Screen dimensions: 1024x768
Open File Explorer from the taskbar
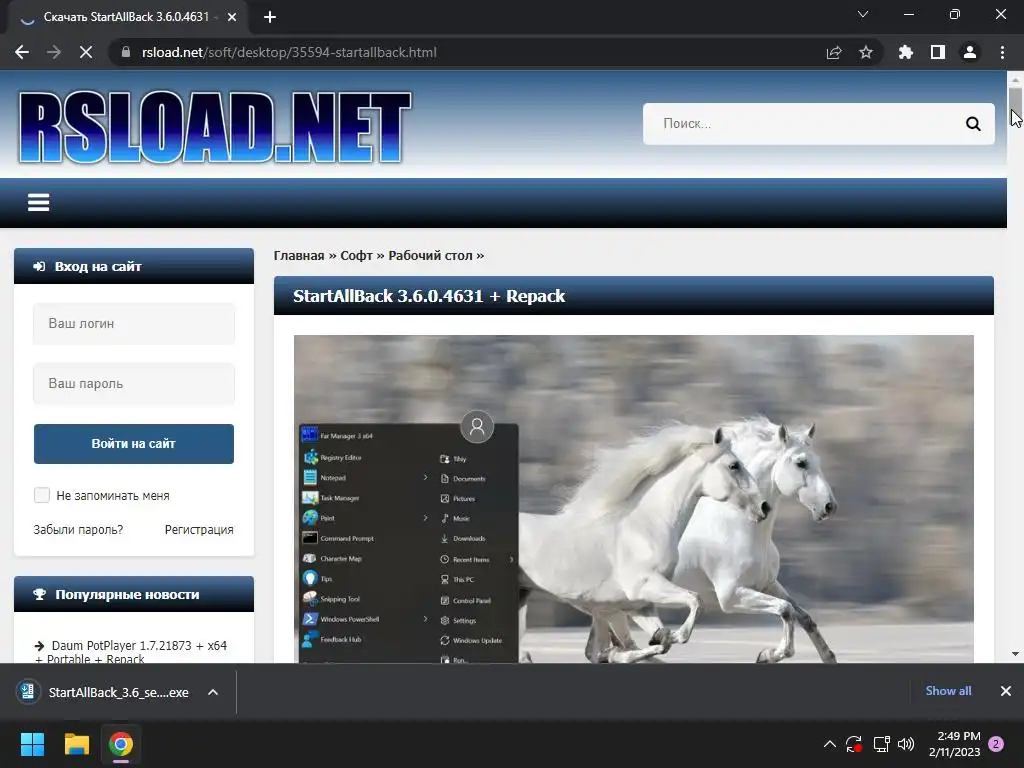(76, 744)
